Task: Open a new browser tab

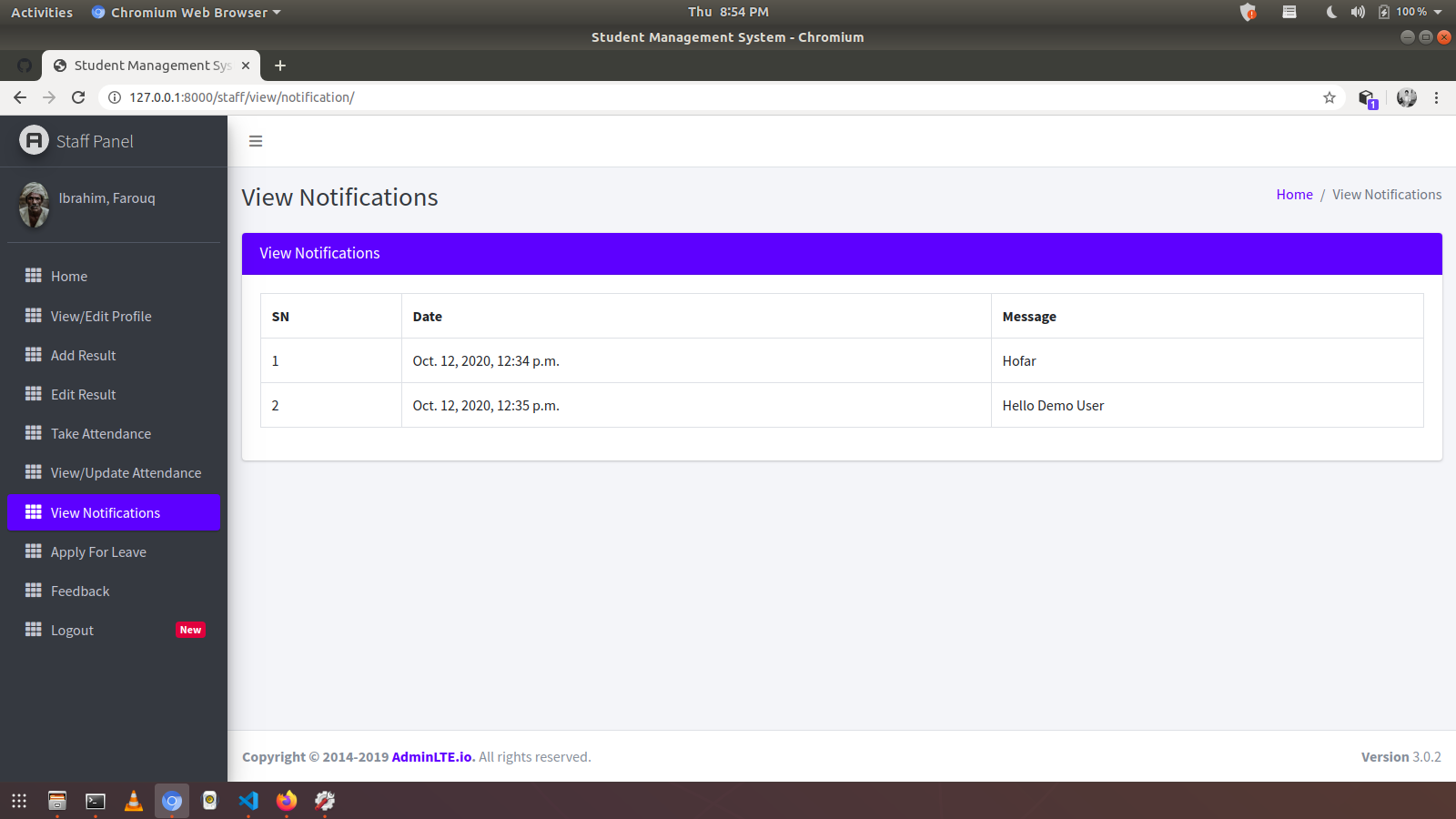Action: point(280,66)
